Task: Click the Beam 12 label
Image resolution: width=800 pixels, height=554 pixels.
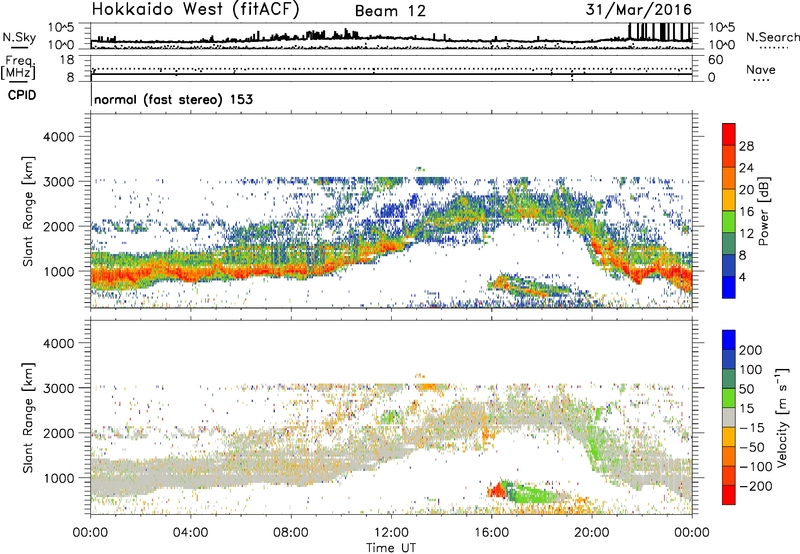Action: [x=390, y=11]
